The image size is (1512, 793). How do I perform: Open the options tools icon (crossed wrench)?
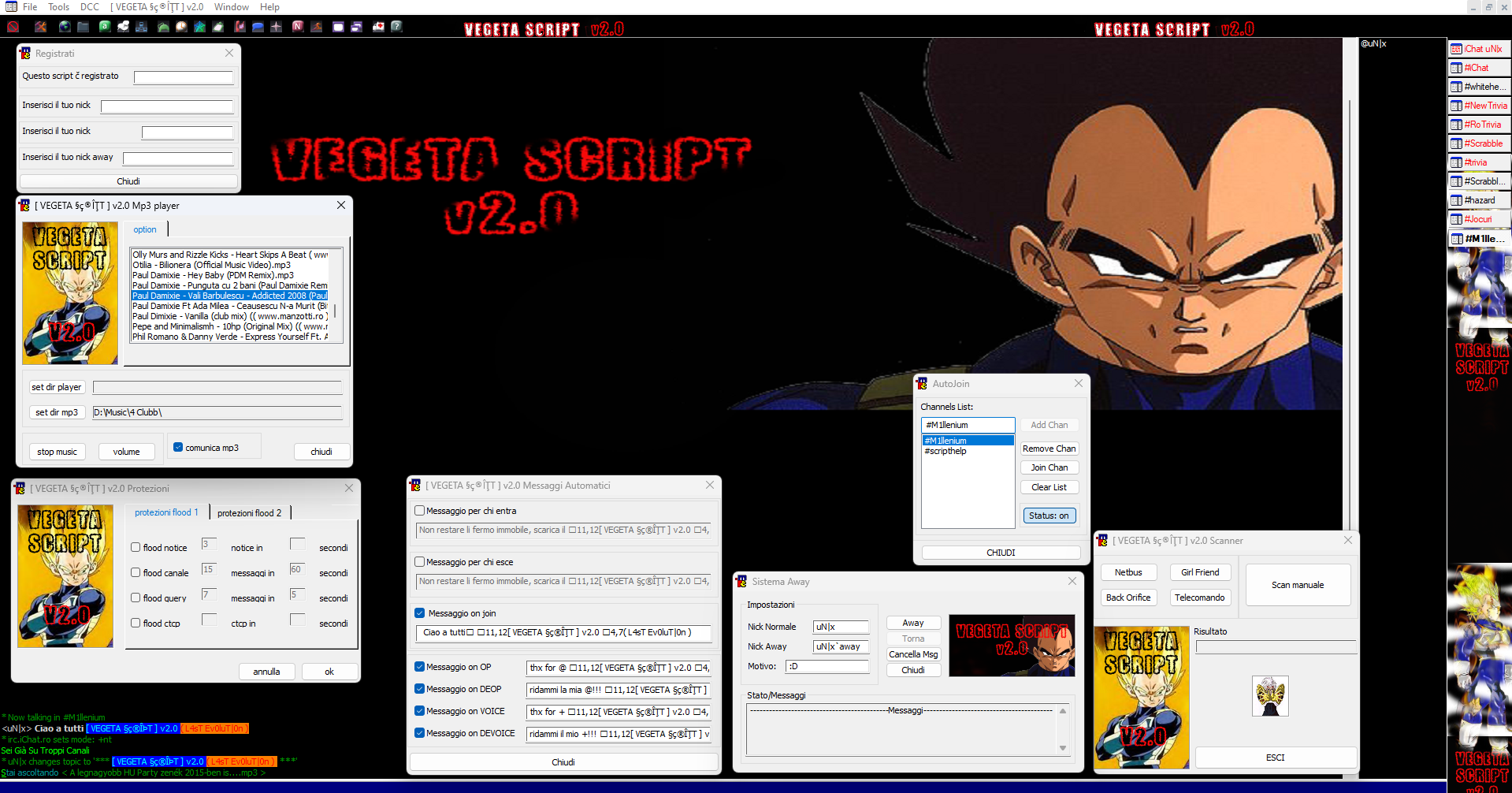(41, 27)
